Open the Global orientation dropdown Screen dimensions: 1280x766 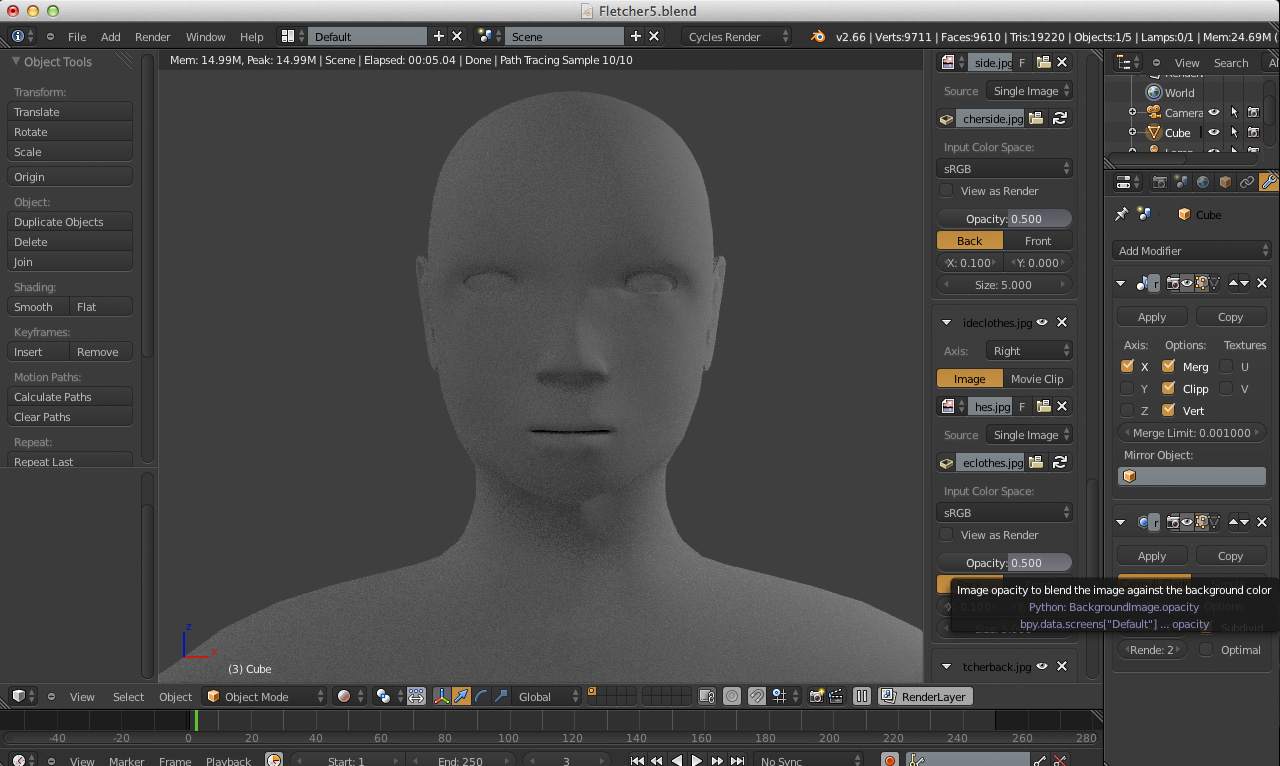(x=547, y=696)
